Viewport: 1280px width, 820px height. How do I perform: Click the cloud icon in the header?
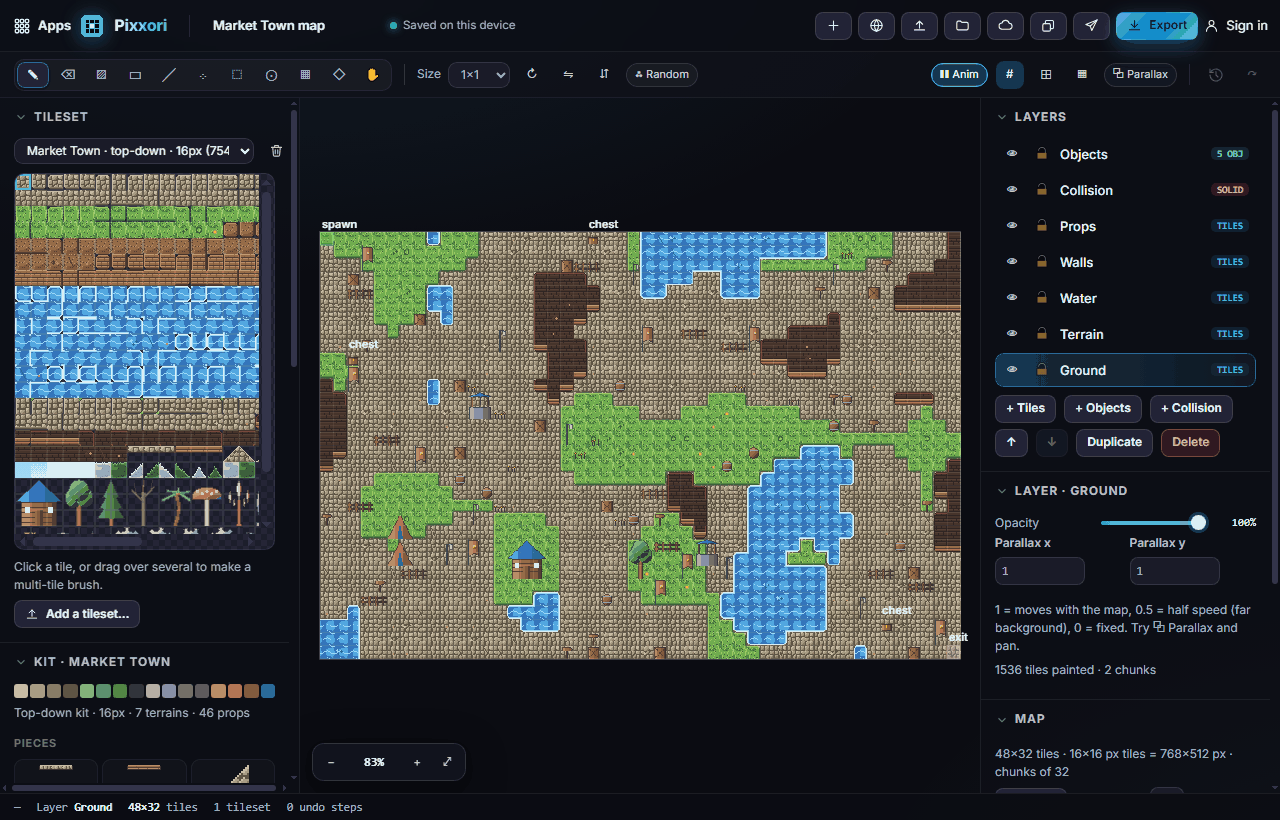1005,26
